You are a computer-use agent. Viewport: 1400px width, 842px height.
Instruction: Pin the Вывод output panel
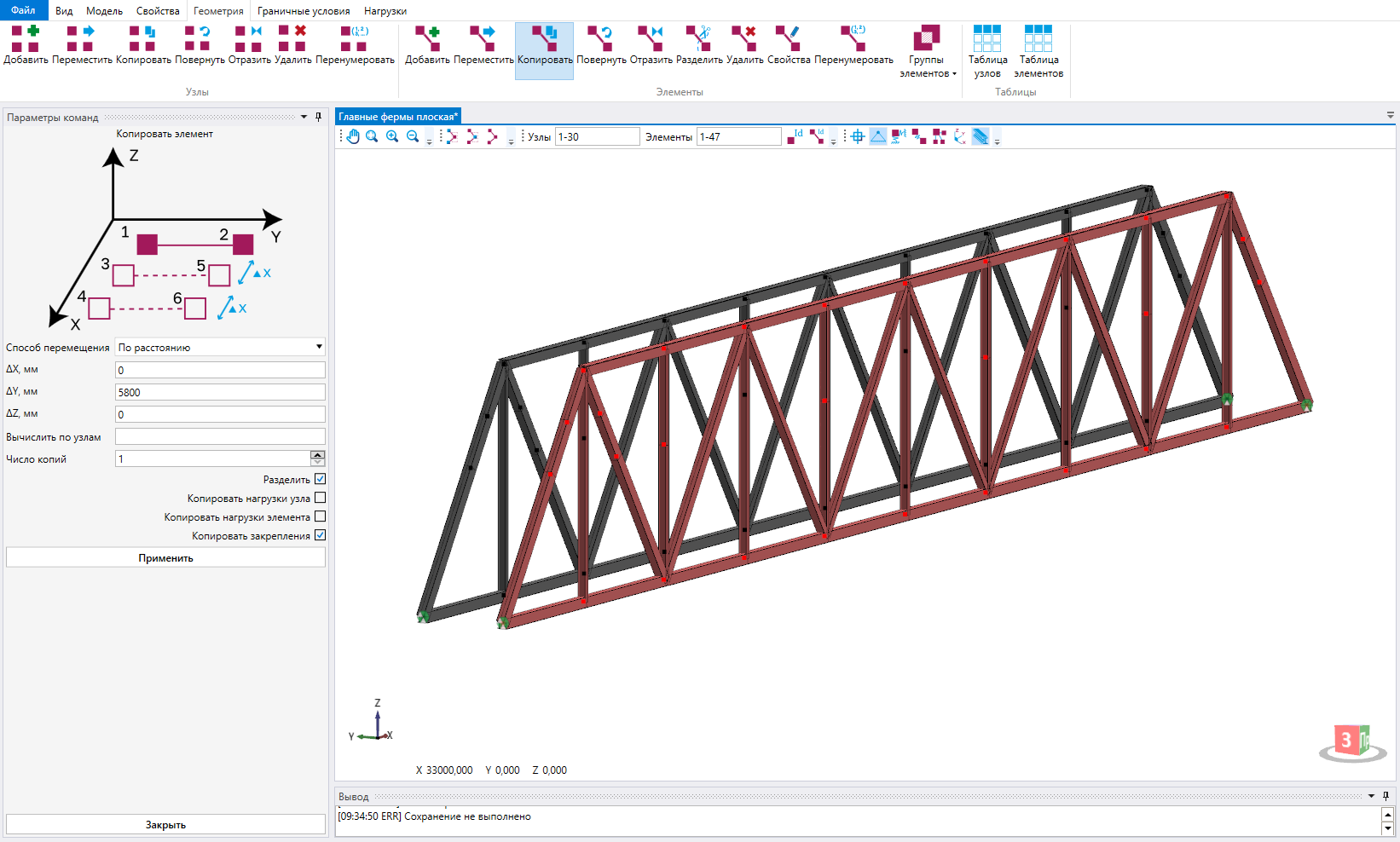pyautogui.click(x=1386, y=796)
